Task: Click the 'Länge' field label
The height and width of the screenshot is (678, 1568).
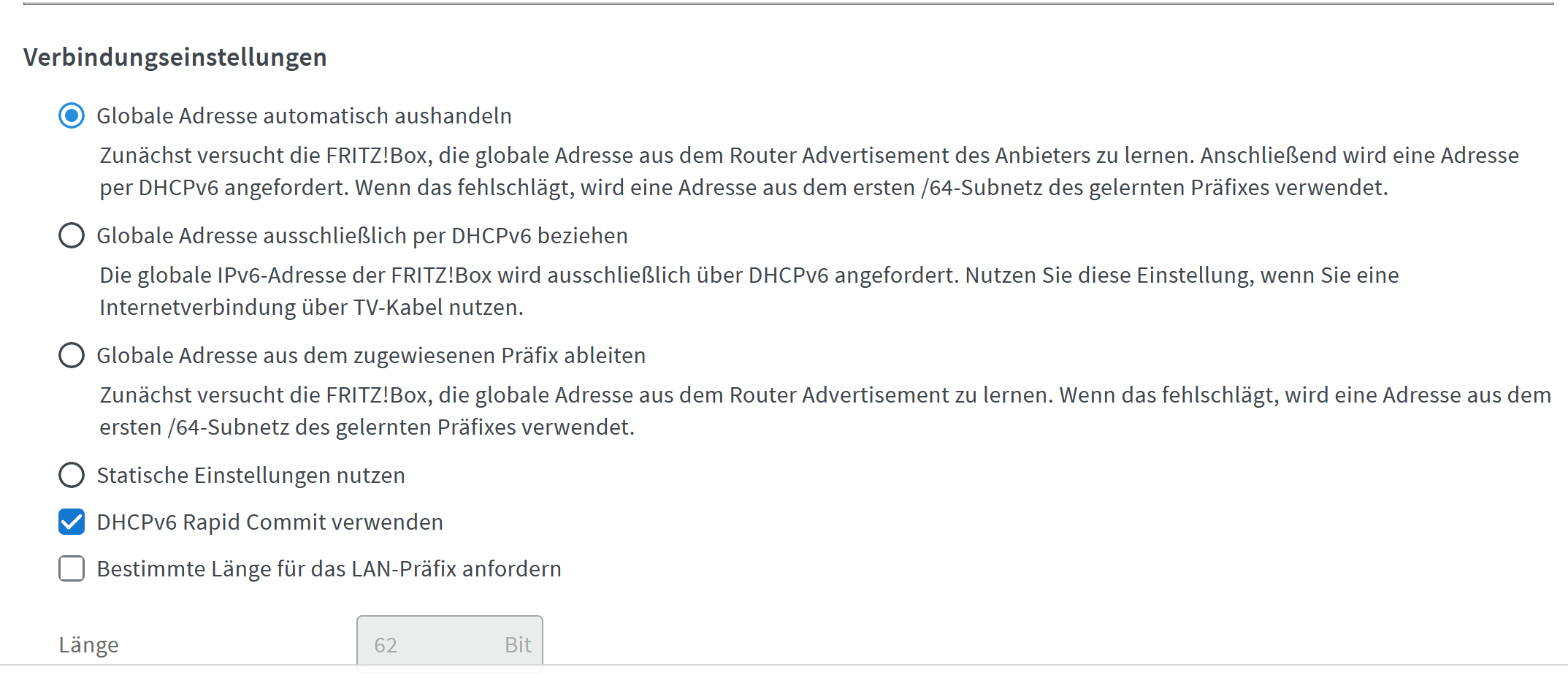Action: pyautogui.click(x=88, y=645)
